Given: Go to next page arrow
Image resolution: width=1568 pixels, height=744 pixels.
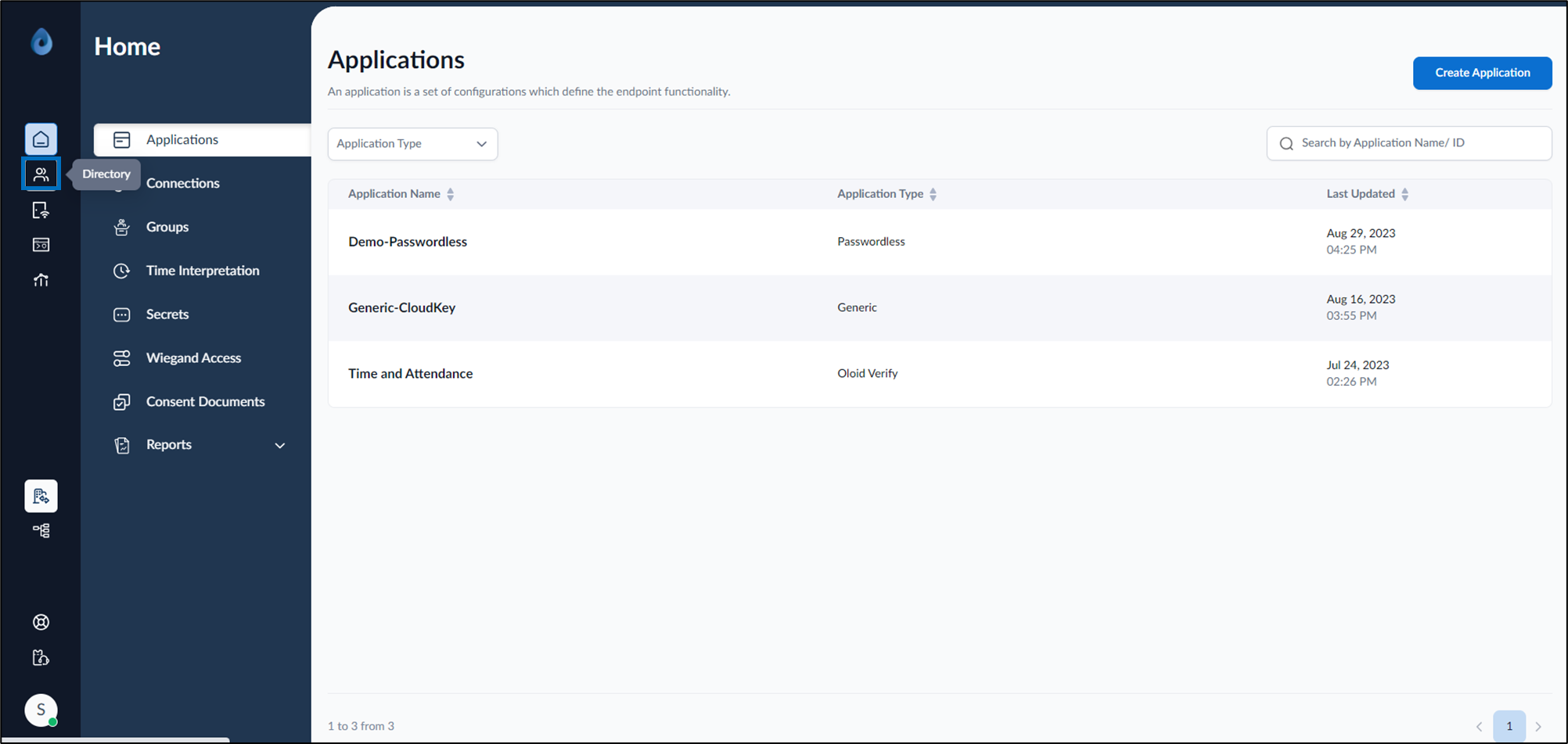Looking at the screenshot, I should [x=1538, y=726].
